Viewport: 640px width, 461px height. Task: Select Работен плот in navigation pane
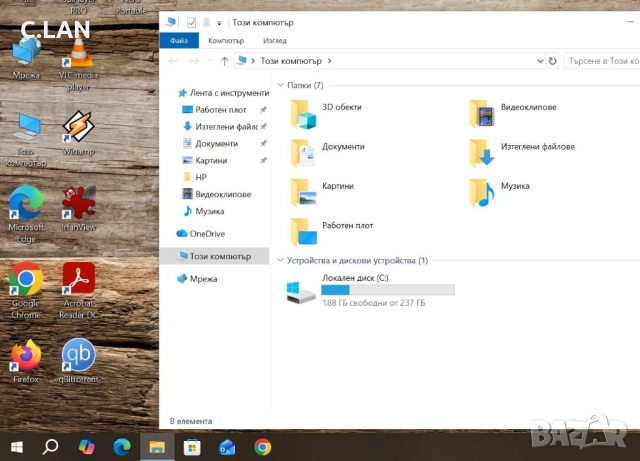click(x=220, y=109)
